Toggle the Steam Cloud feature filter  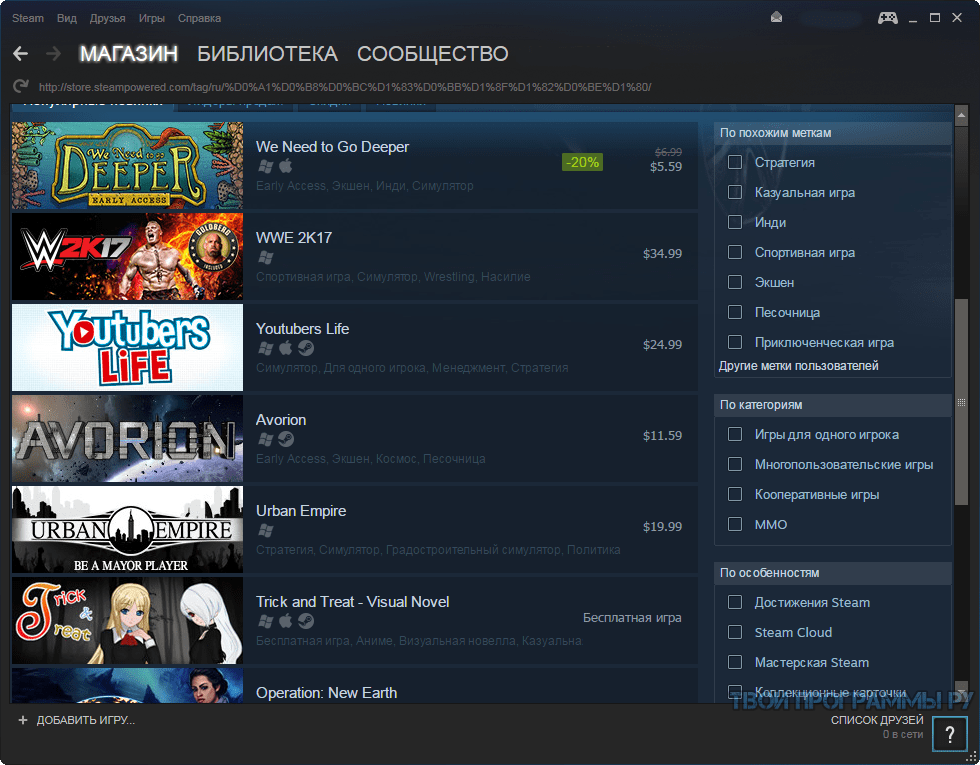[735, 632]
